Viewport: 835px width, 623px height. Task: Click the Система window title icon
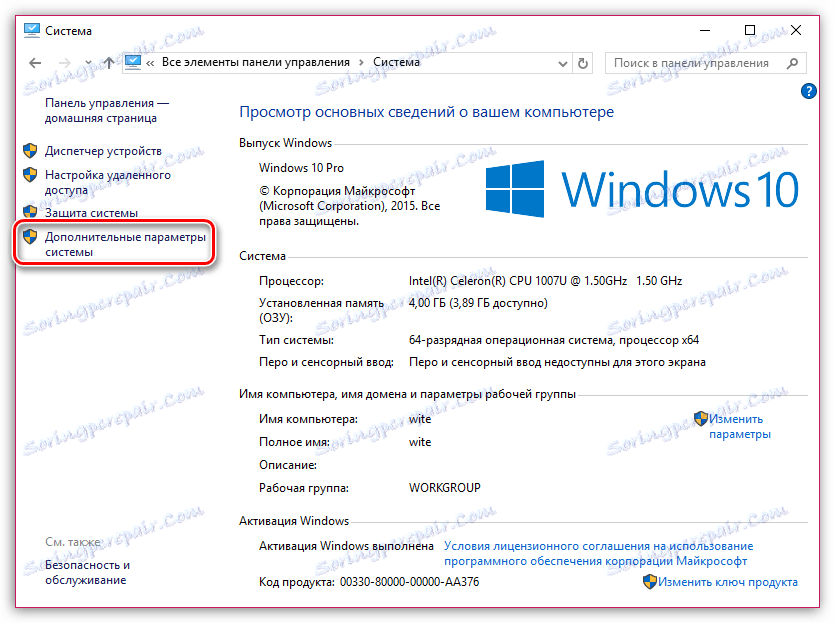click(x=32, y=30)
